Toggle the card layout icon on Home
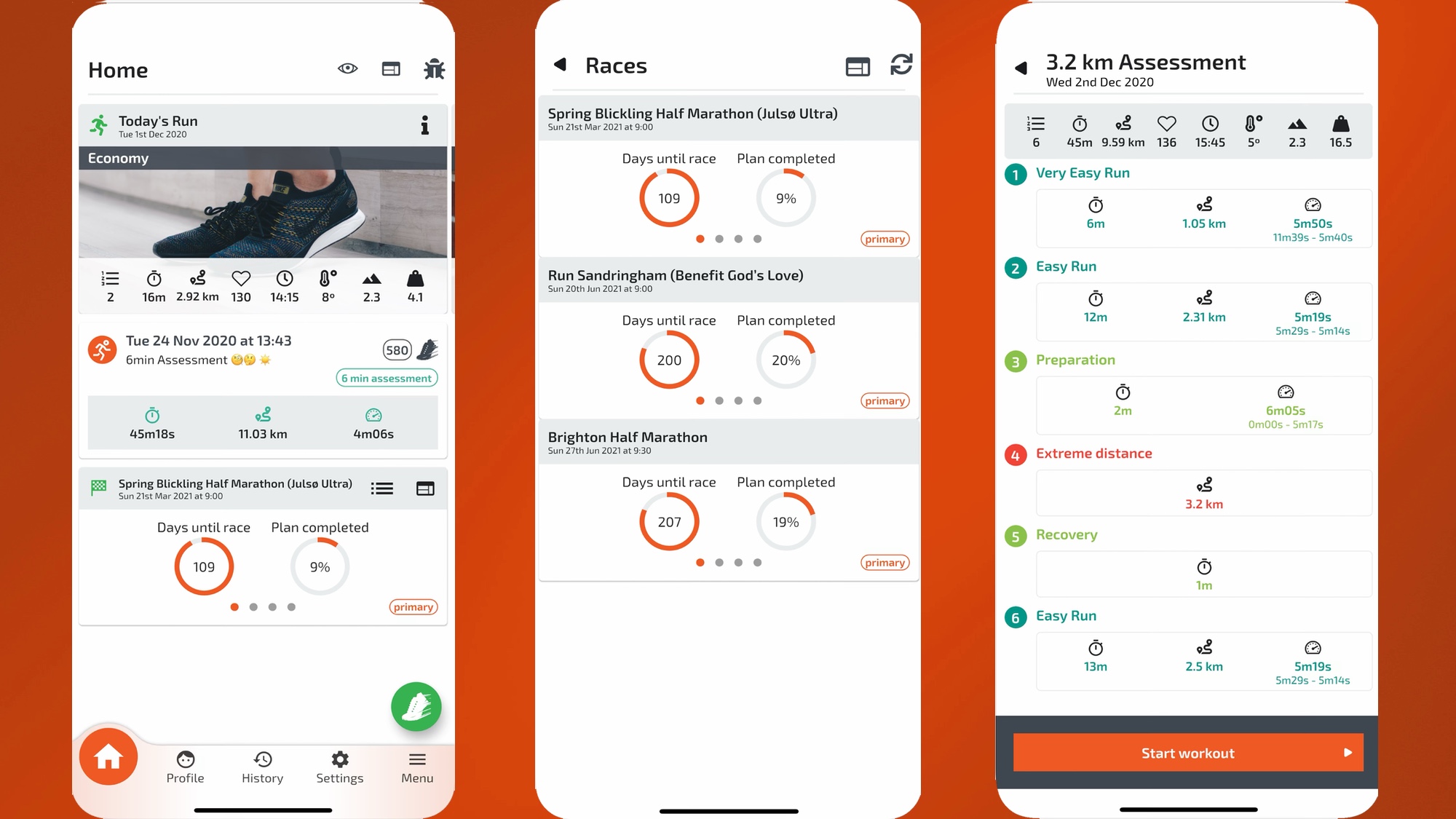Screen dimensions: 1456x819 click(391, 69)
